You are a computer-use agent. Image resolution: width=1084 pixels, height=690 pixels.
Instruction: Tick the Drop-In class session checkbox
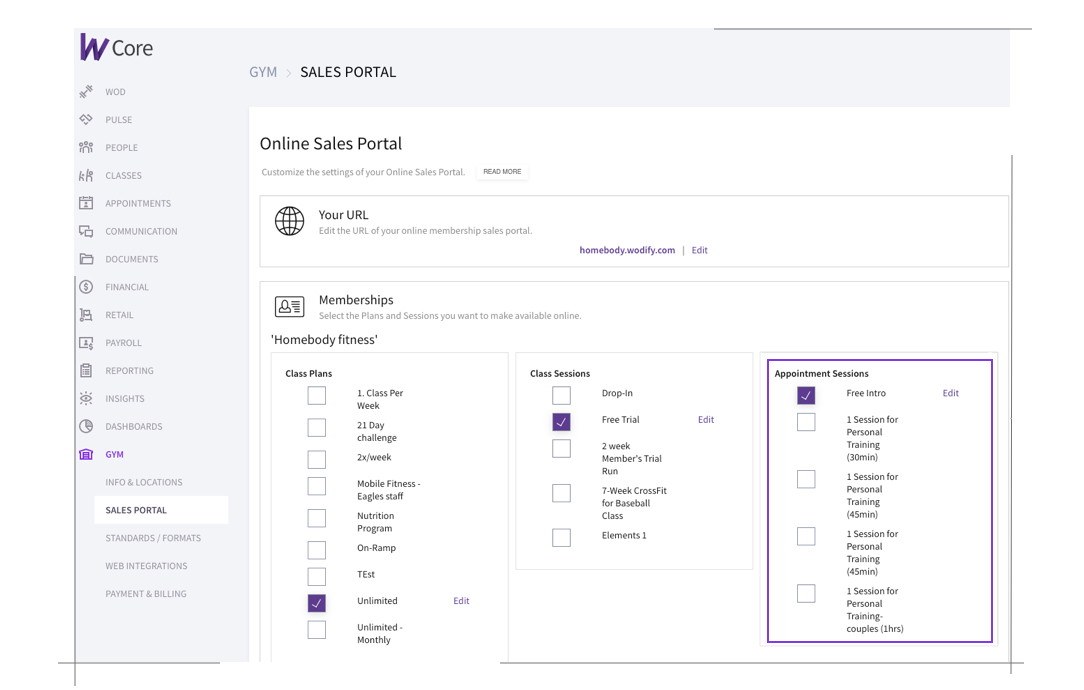[561, 395]
